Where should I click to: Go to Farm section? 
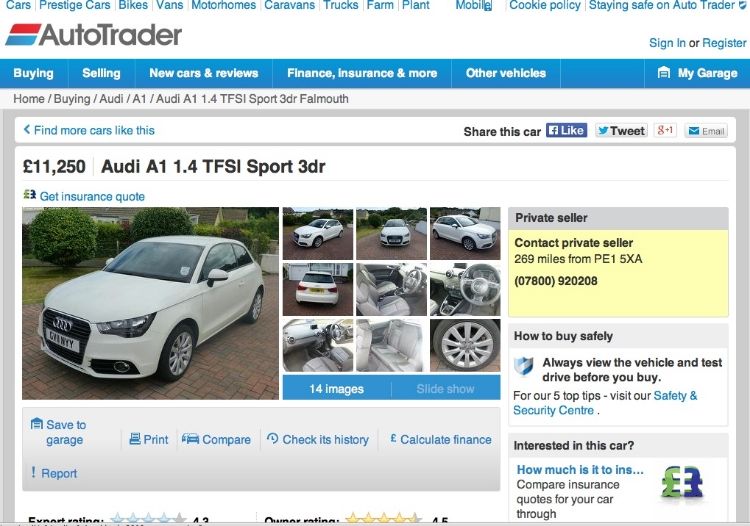click(380, 5)
